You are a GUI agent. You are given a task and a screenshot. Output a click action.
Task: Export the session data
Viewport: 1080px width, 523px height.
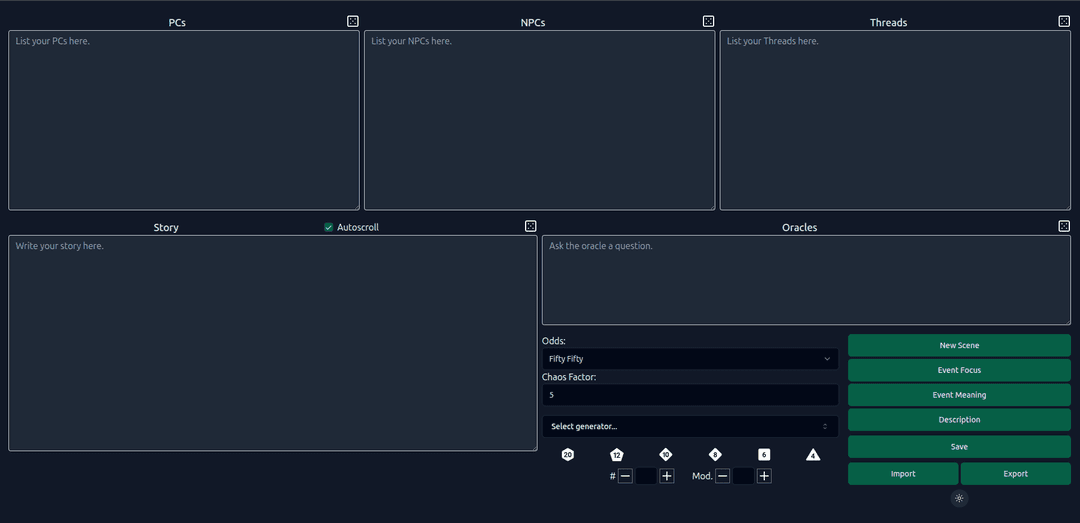tap(1015, 474)
